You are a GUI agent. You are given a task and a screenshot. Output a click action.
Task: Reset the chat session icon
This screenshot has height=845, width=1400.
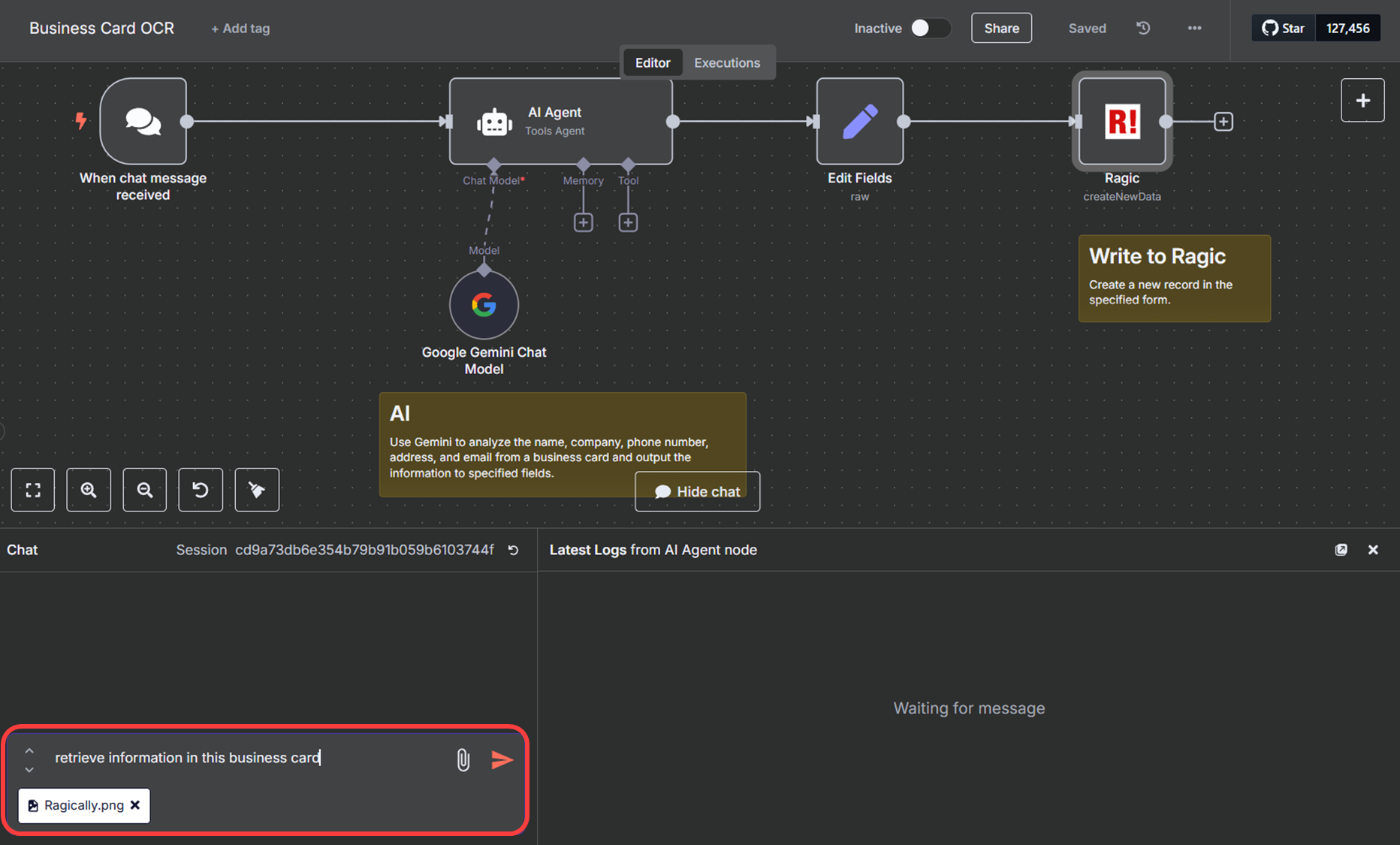[x=513, y=550]
